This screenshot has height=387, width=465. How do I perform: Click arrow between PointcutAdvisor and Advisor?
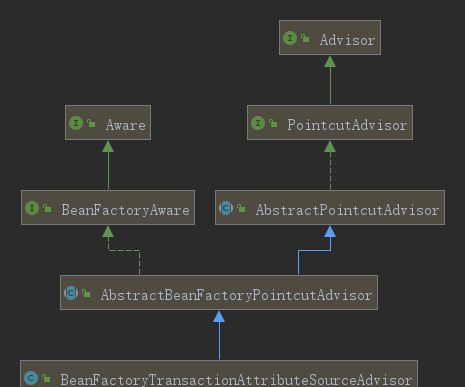pyautogui.click(x=330, y=80)
